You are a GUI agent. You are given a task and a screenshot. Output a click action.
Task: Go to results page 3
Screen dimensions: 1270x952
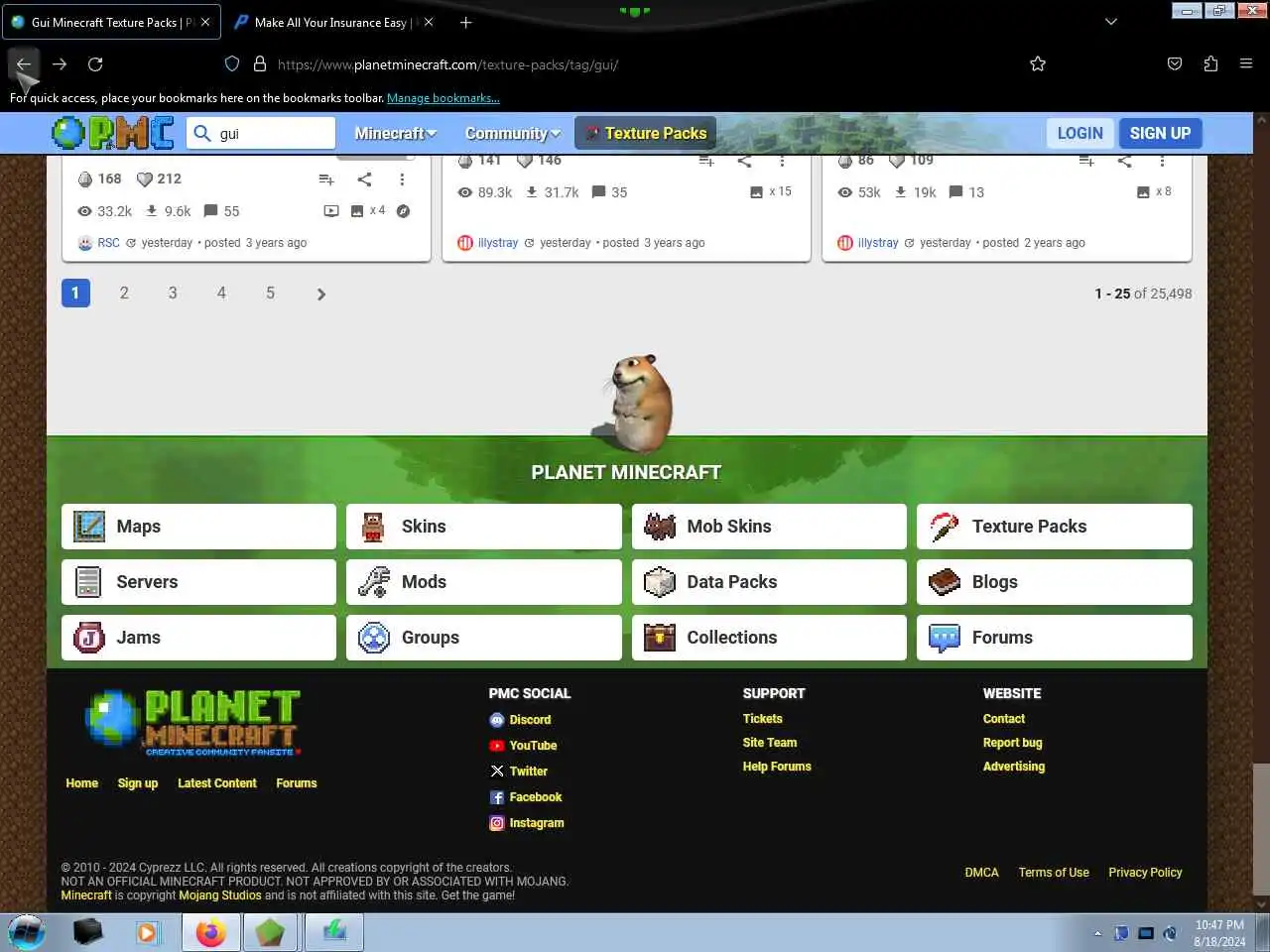(x=173, y=293)
